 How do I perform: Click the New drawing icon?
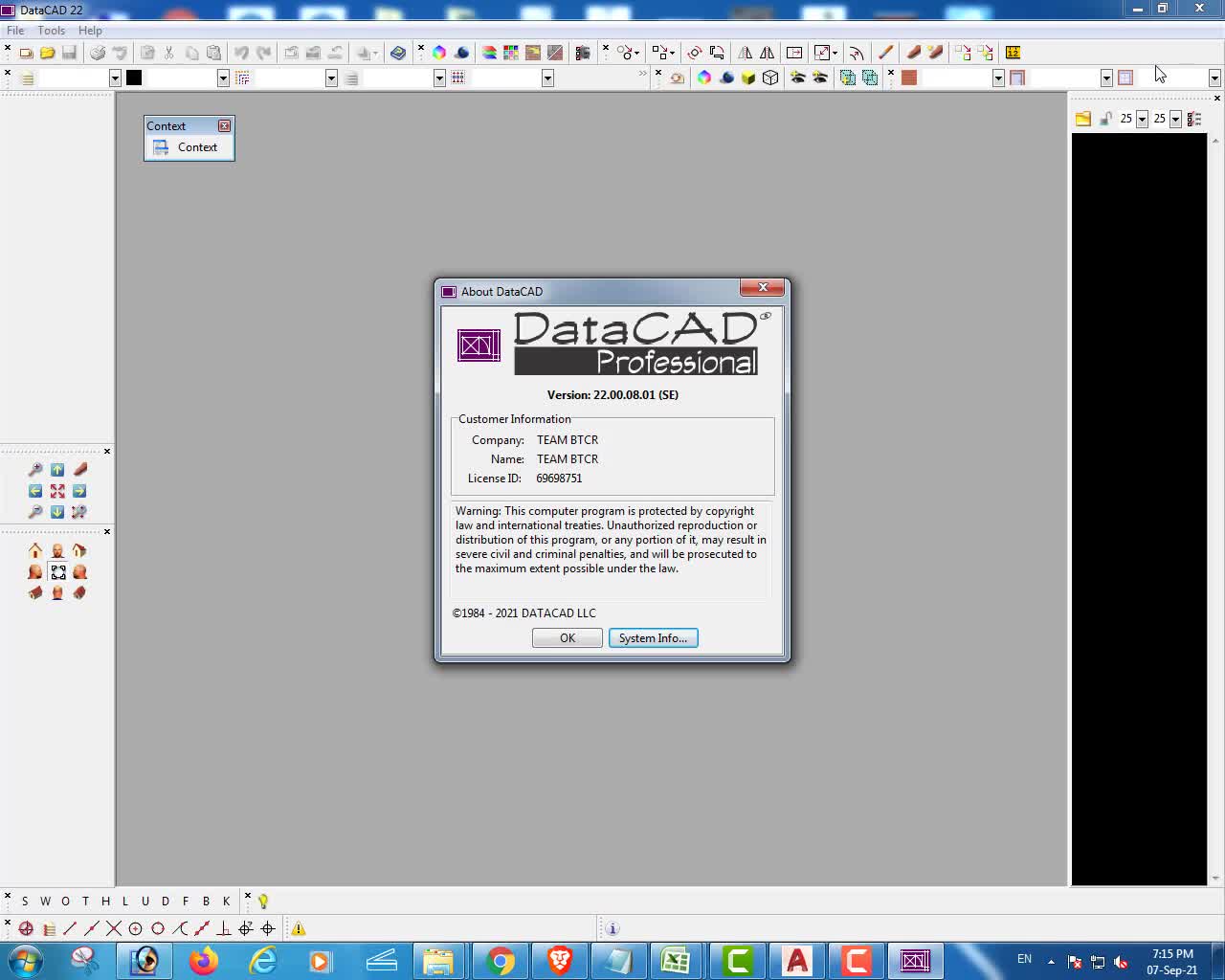click(x=26, y=53)
